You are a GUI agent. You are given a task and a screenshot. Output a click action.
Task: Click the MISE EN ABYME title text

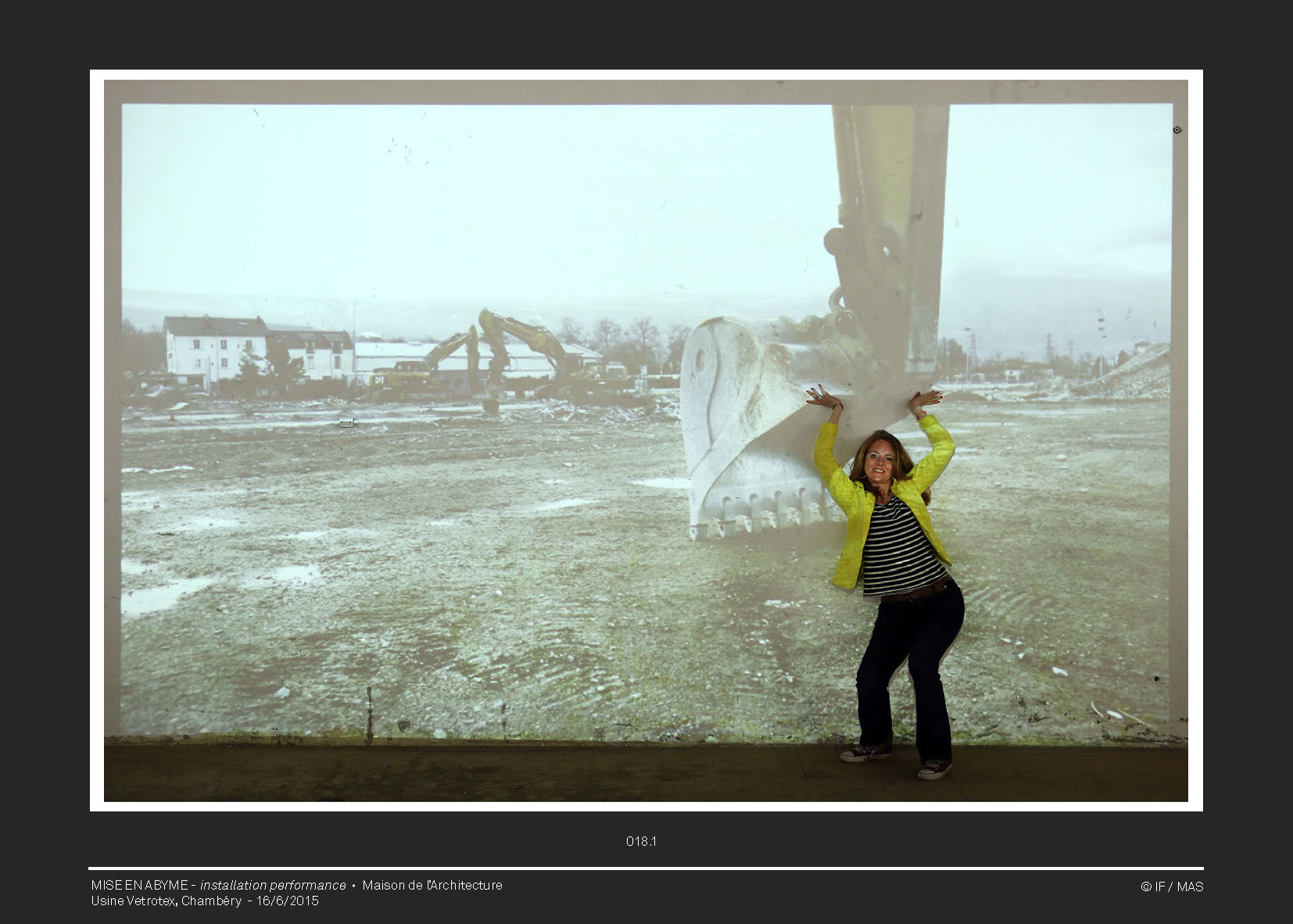pyautogui.click(x=139, y=885)
